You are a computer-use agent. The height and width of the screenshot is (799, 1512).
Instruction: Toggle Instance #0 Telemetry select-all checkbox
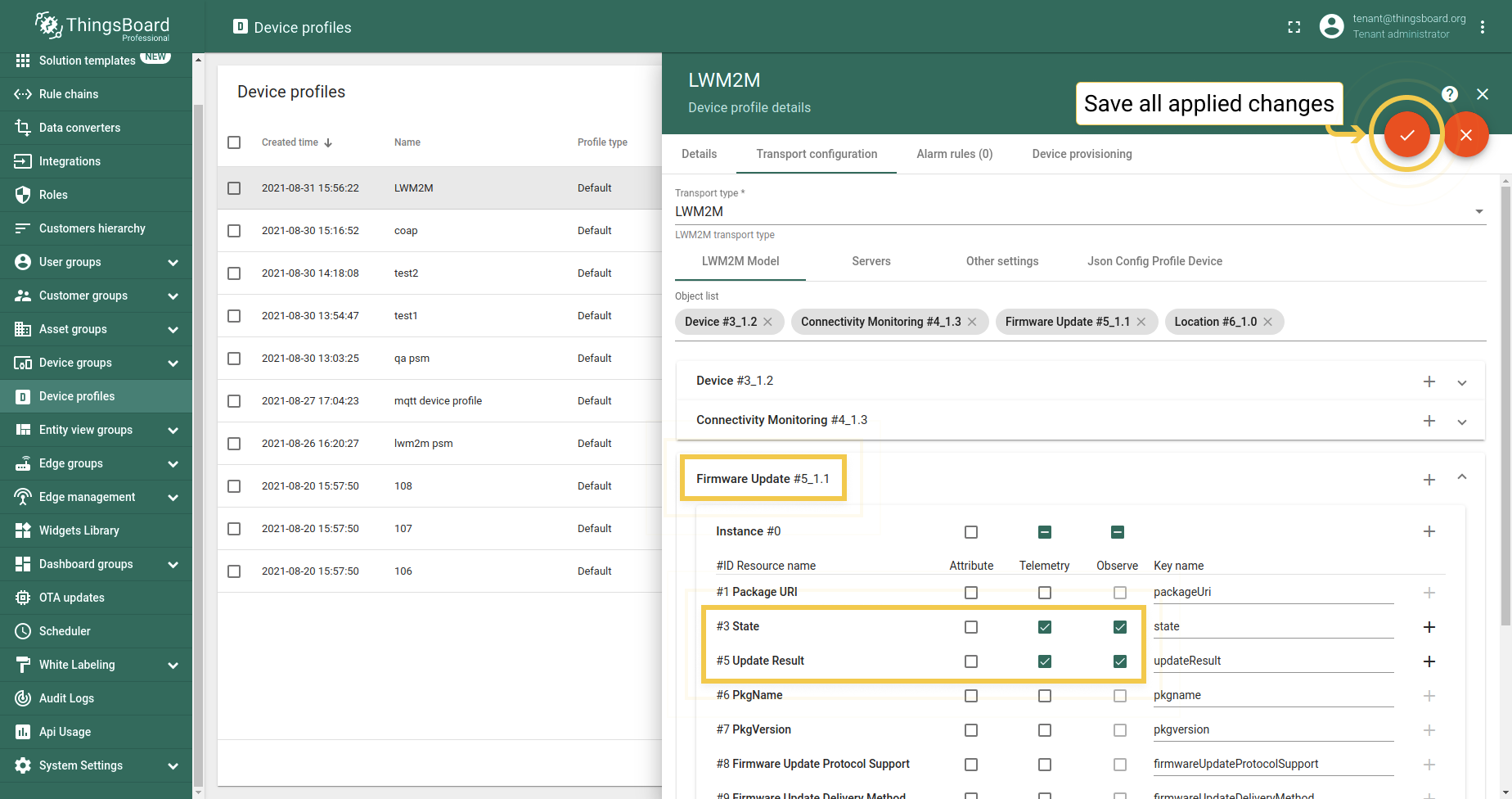pyautogui.click(x=1045, y=532)
